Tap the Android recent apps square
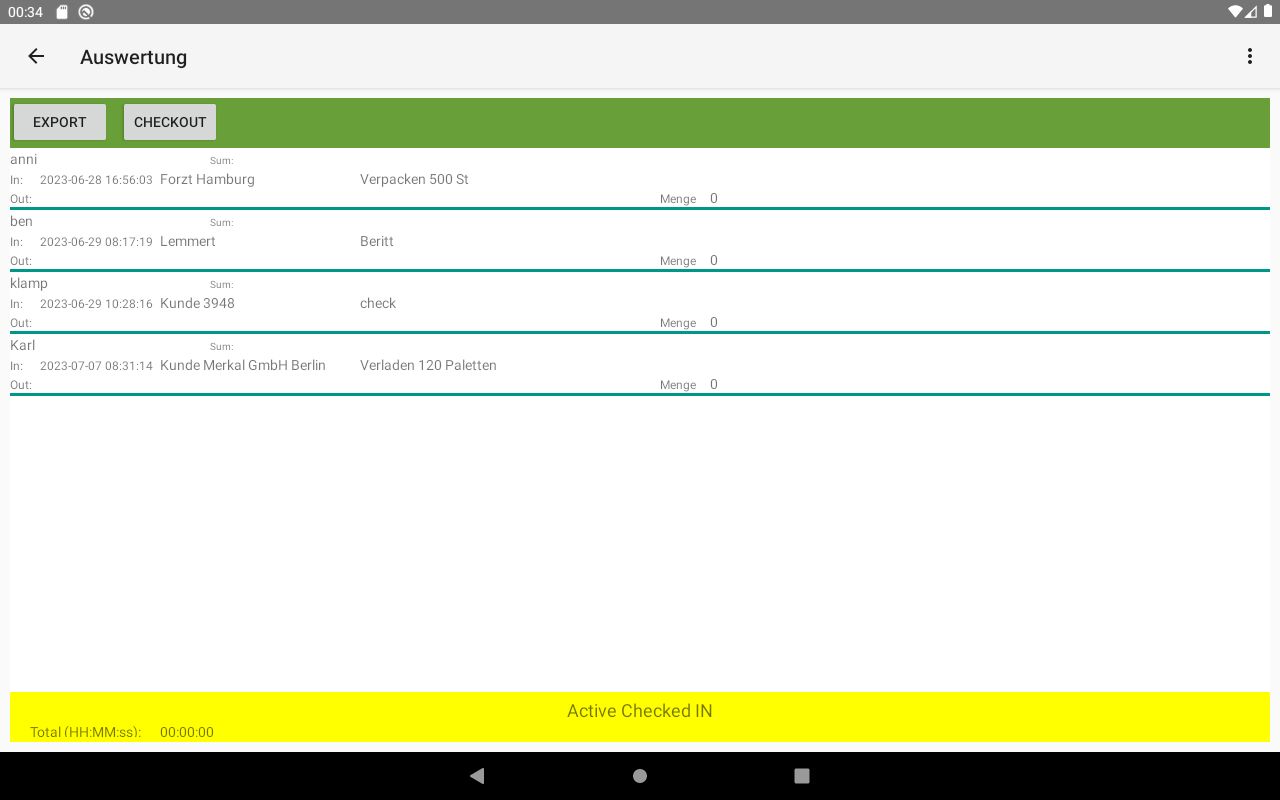This screenshot has height=800, width=1280. tap(802, 776)
